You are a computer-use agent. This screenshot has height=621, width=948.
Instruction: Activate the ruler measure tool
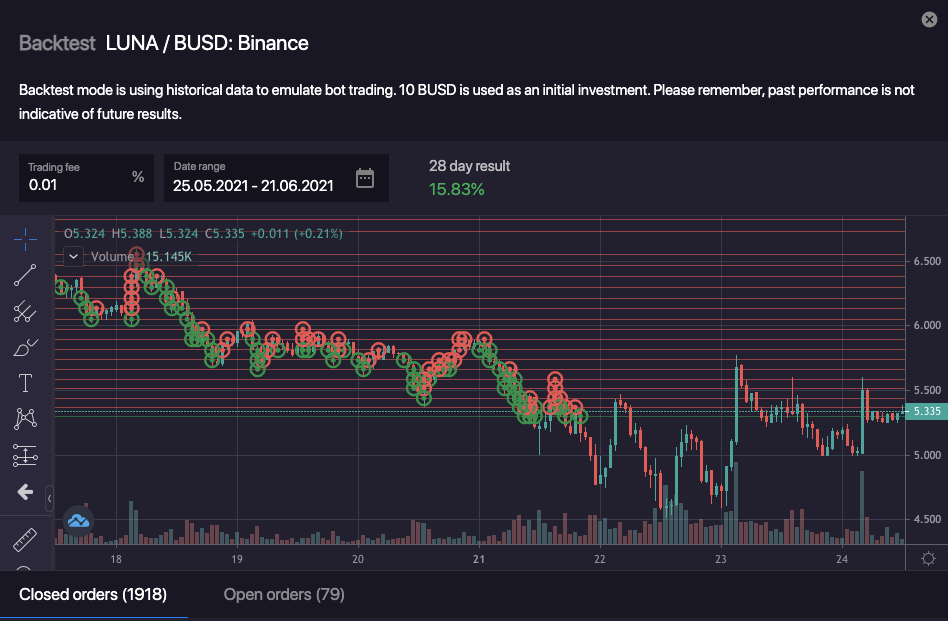pyautogui.click(x=25, y=541)
